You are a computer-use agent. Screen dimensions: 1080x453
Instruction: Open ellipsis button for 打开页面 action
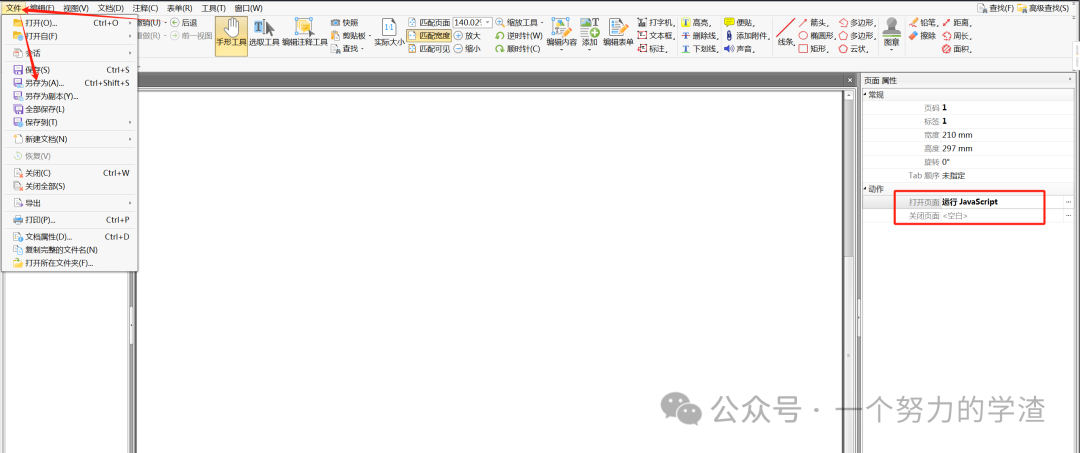point(1069,202)
